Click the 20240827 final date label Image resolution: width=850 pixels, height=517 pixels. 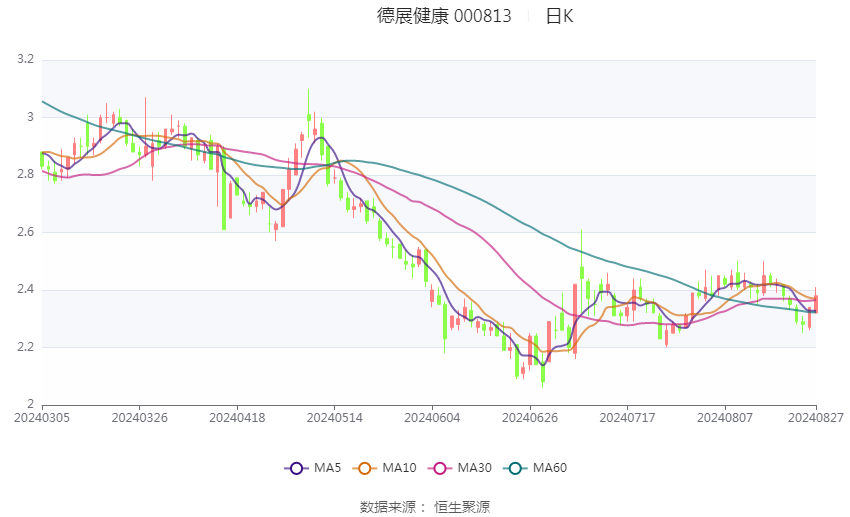[x=815, y=418]
